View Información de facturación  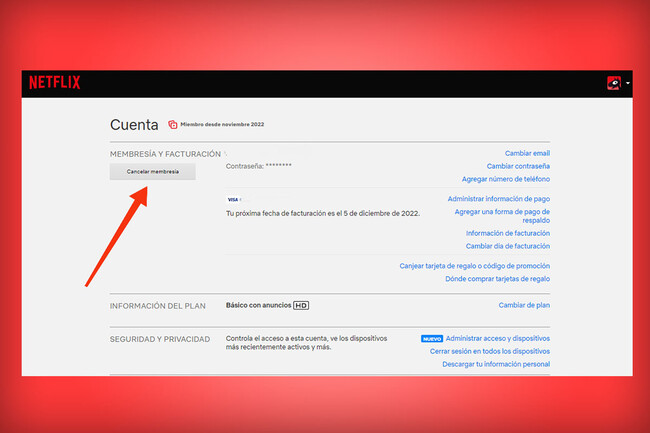[508, 233]
